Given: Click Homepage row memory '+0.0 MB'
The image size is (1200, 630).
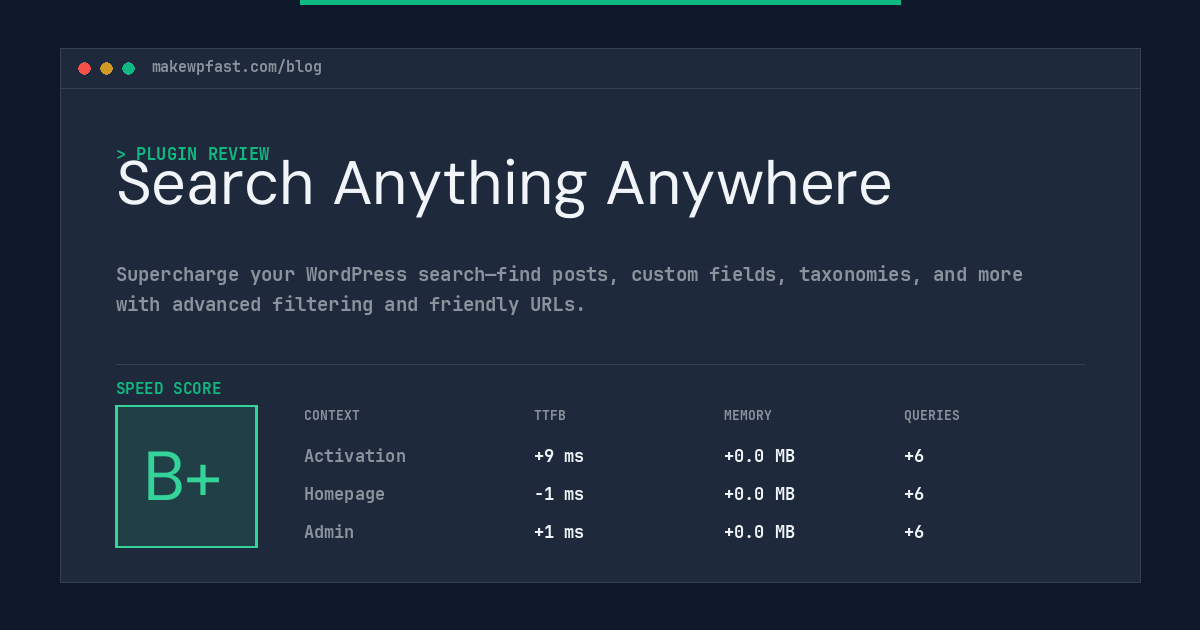Looking at the screenshot, I should click(x=759, y=494).
